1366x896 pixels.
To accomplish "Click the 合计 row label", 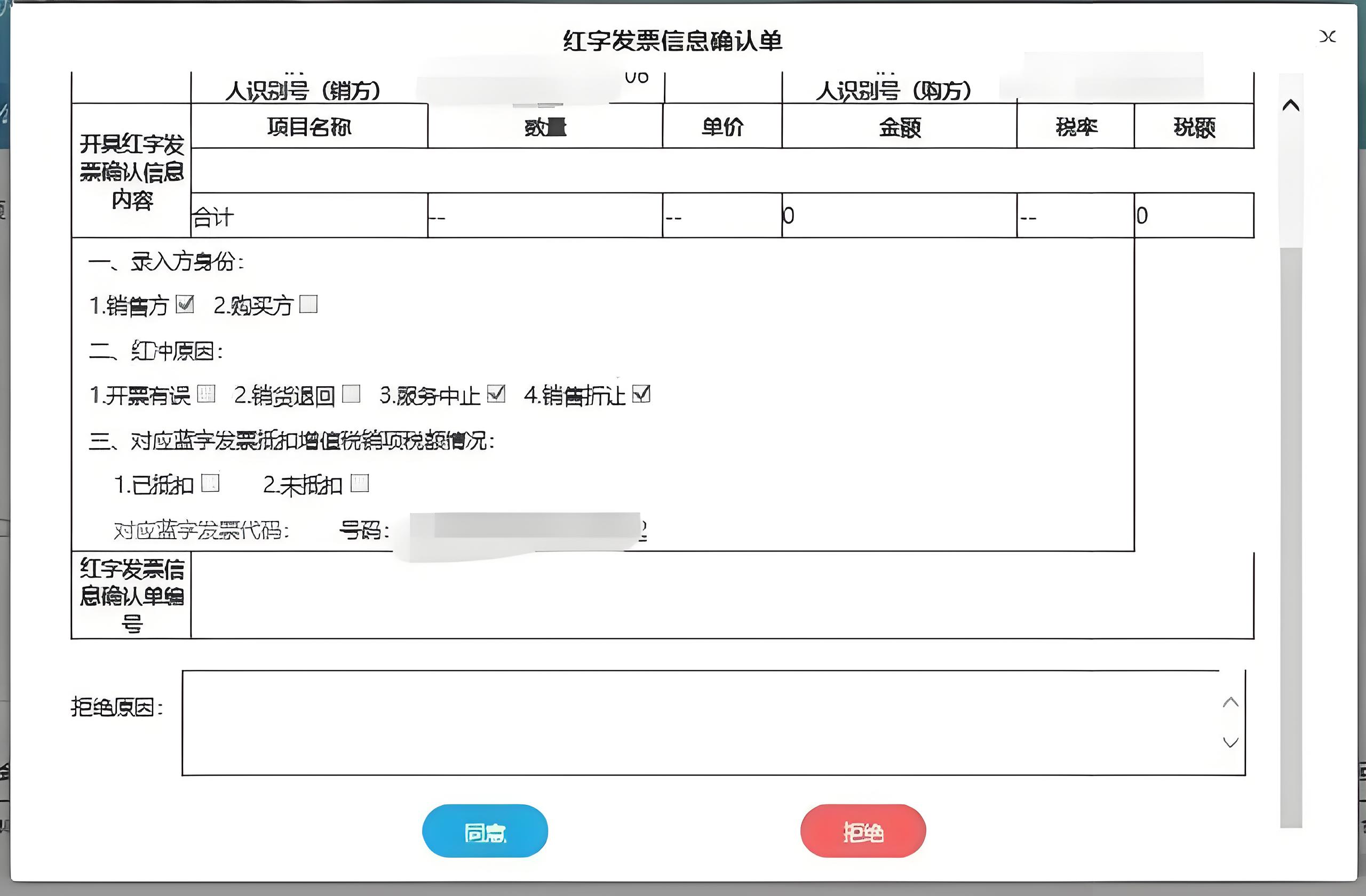I will click(x=213, y=218).
